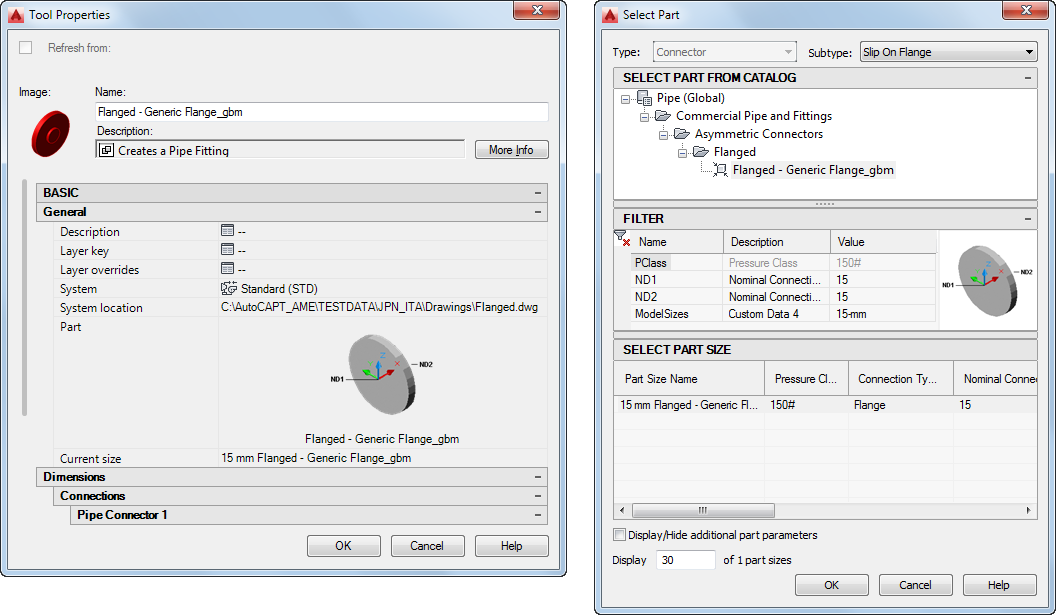The height and width of the screenshot is (615, 1056).
Task: Collapse the Asymmetric Connectors tree node
Action: point(663,135)
